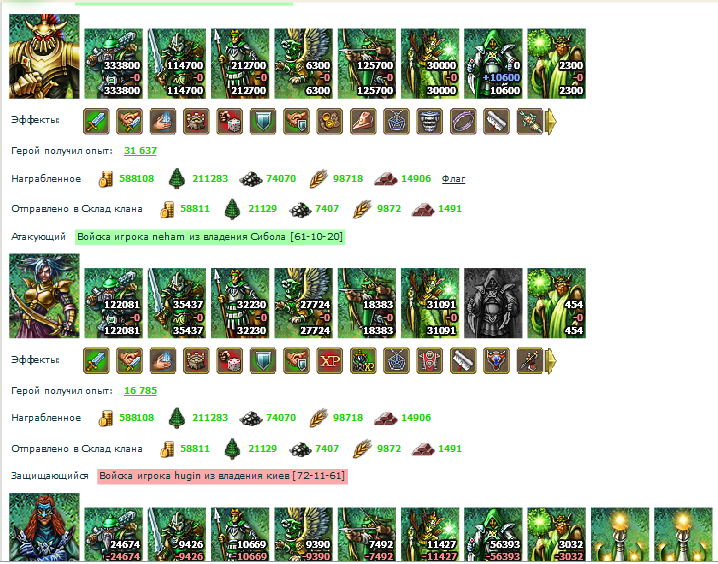Click the red XP effect icon
This screenshot has width=718, height=564.
(330, 361)
